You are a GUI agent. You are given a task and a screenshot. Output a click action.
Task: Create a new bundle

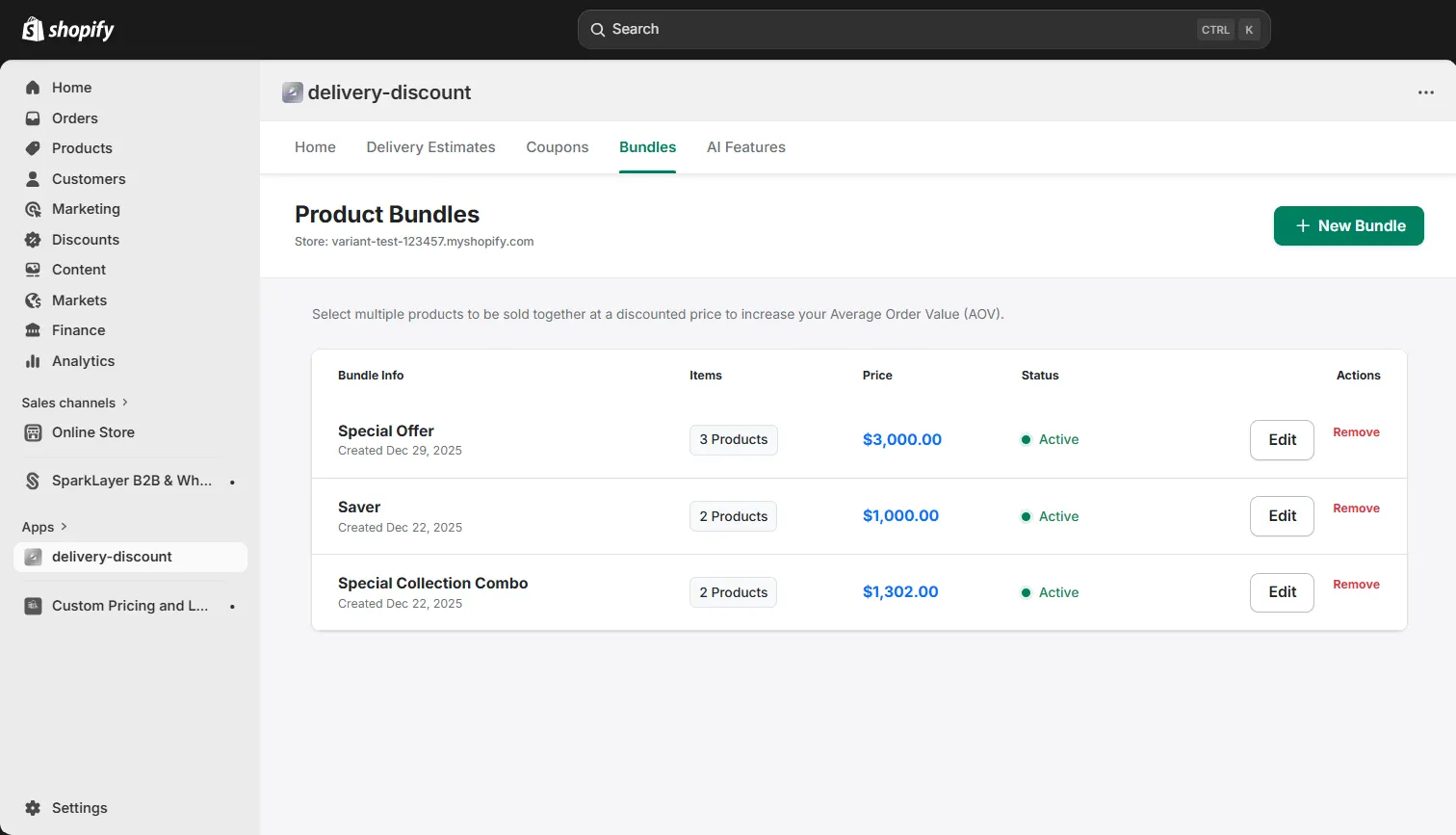pos(1348,225)
